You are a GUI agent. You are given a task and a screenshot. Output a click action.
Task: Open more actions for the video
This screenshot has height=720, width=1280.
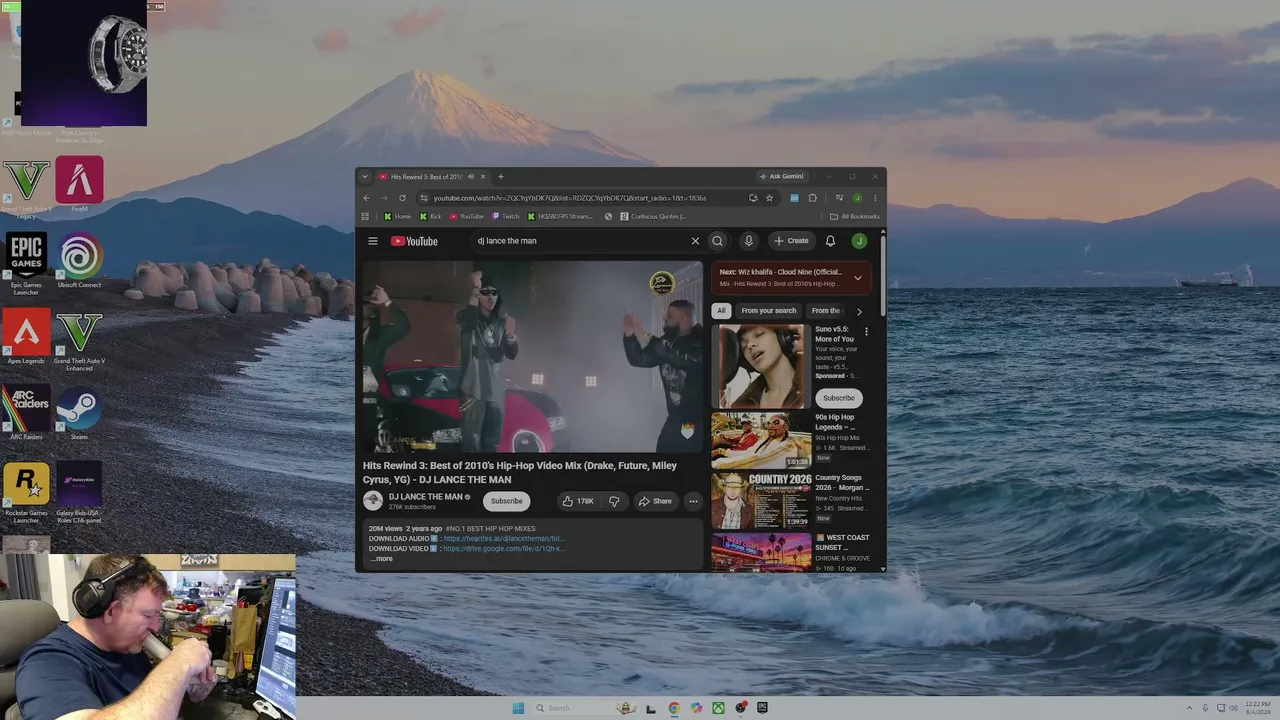coord(693,501)
